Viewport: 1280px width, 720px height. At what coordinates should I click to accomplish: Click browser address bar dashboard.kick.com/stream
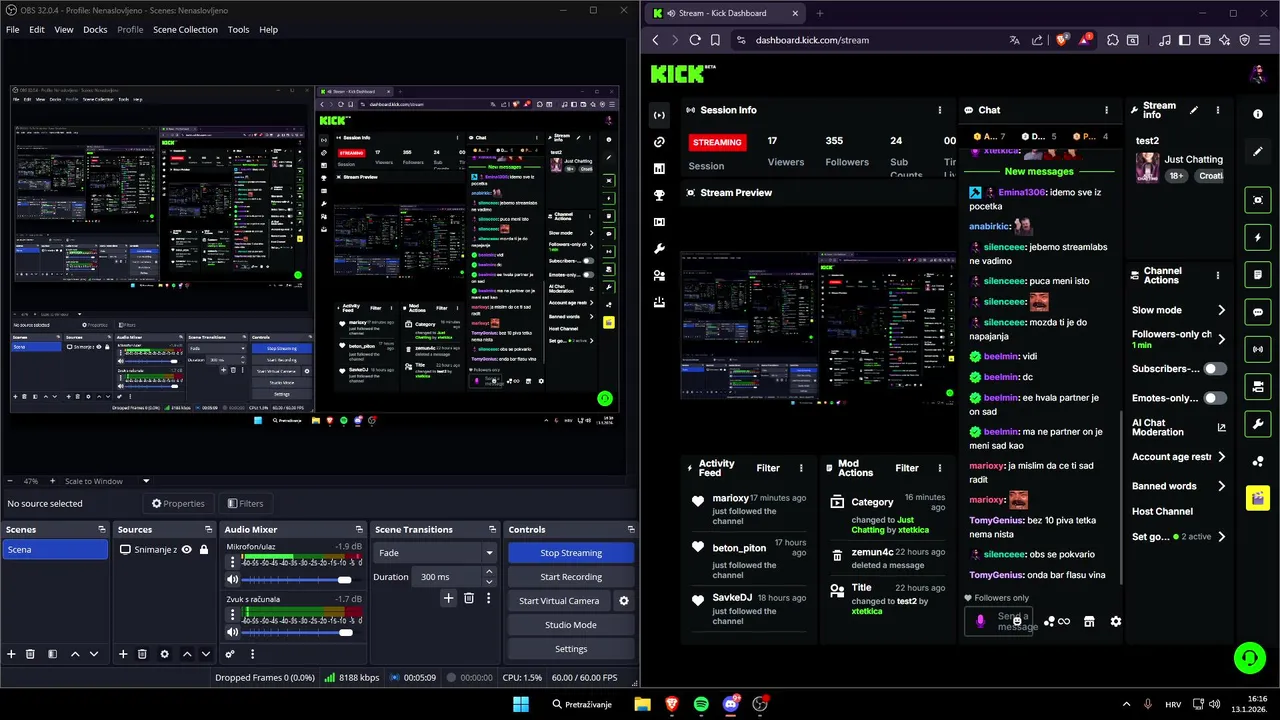click(812, 40)
